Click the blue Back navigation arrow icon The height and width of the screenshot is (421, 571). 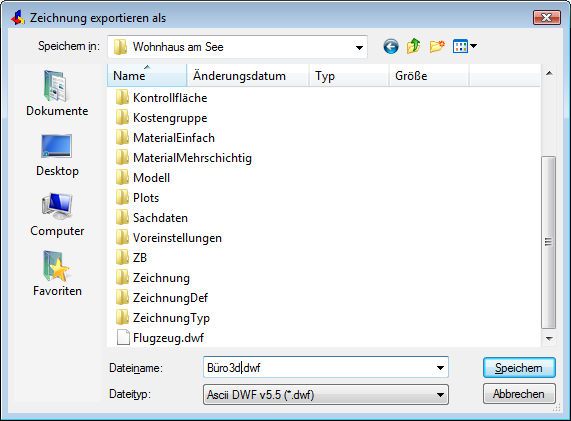(x=391, y=47)
